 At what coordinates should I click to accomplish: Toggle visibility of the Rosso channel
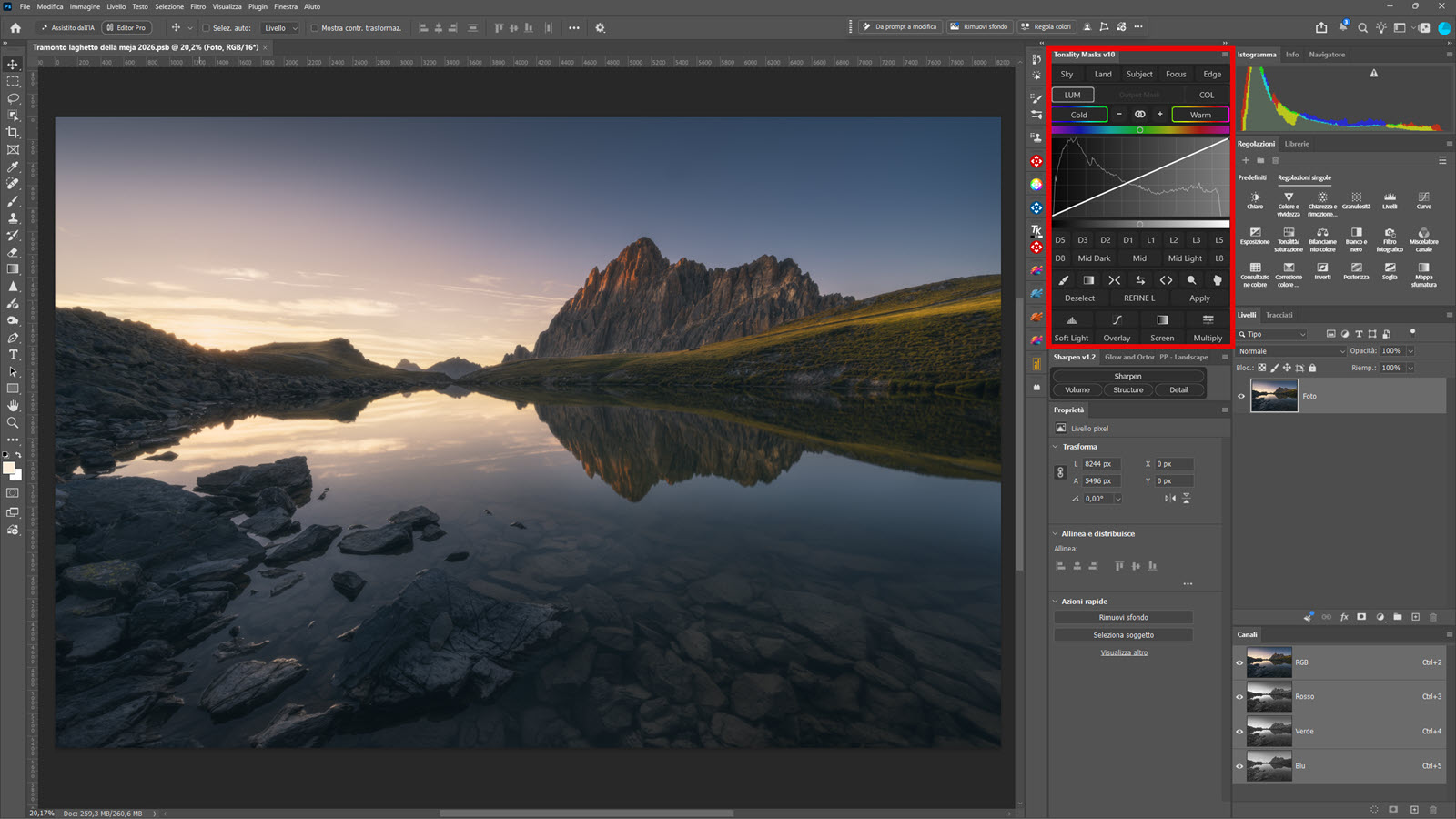pos(1239,697)
